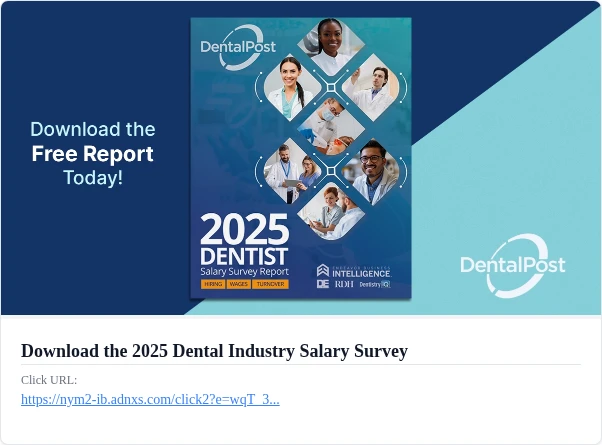The height and width of the screenshot is (445, 602).
Task: Click the 2025 Dentist Salary Survey report cover
Action: pyautogui.click(x=301, y=157)
